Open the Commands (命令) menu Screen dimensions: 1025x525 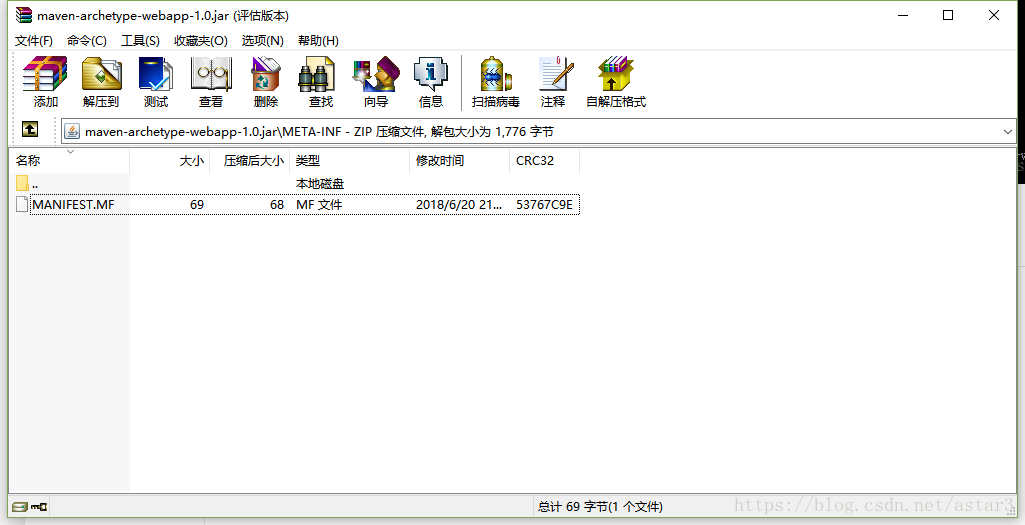point(86,41)
